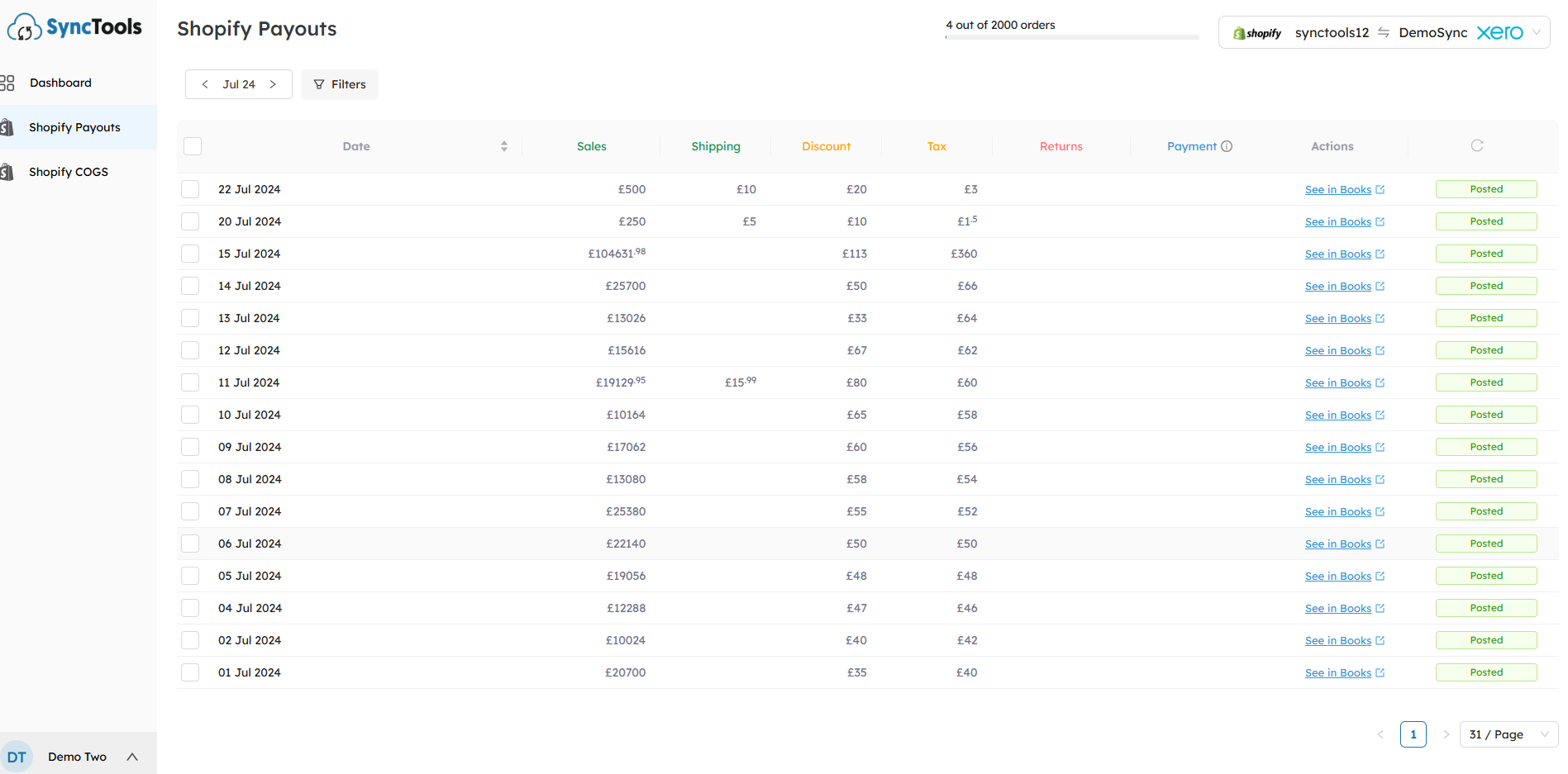Open Dashboard from the sidebar
This screenshot has height=774, width=1568.
coord(60,83)
